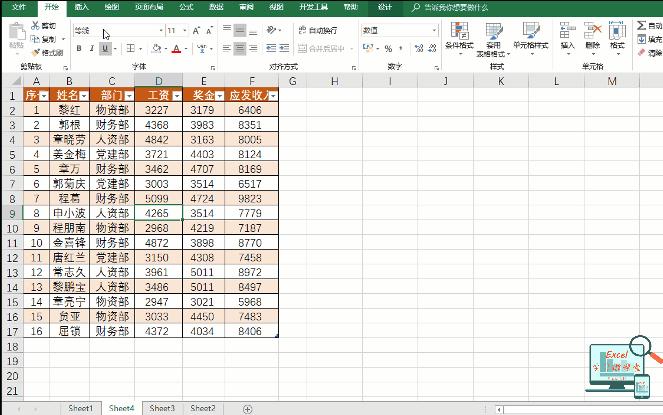Apply fill color bucket
Image resolution: width=663 pixels, height=415 pixels.
(x=156, y=49)
